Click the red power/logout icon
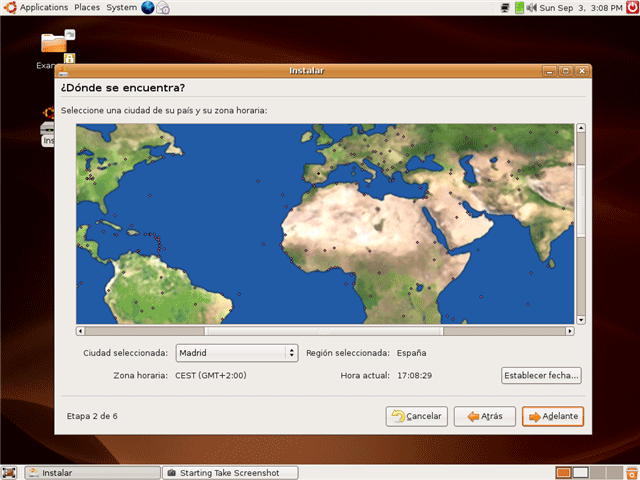This screenshot has height=480, width=640. coord(630,8)
